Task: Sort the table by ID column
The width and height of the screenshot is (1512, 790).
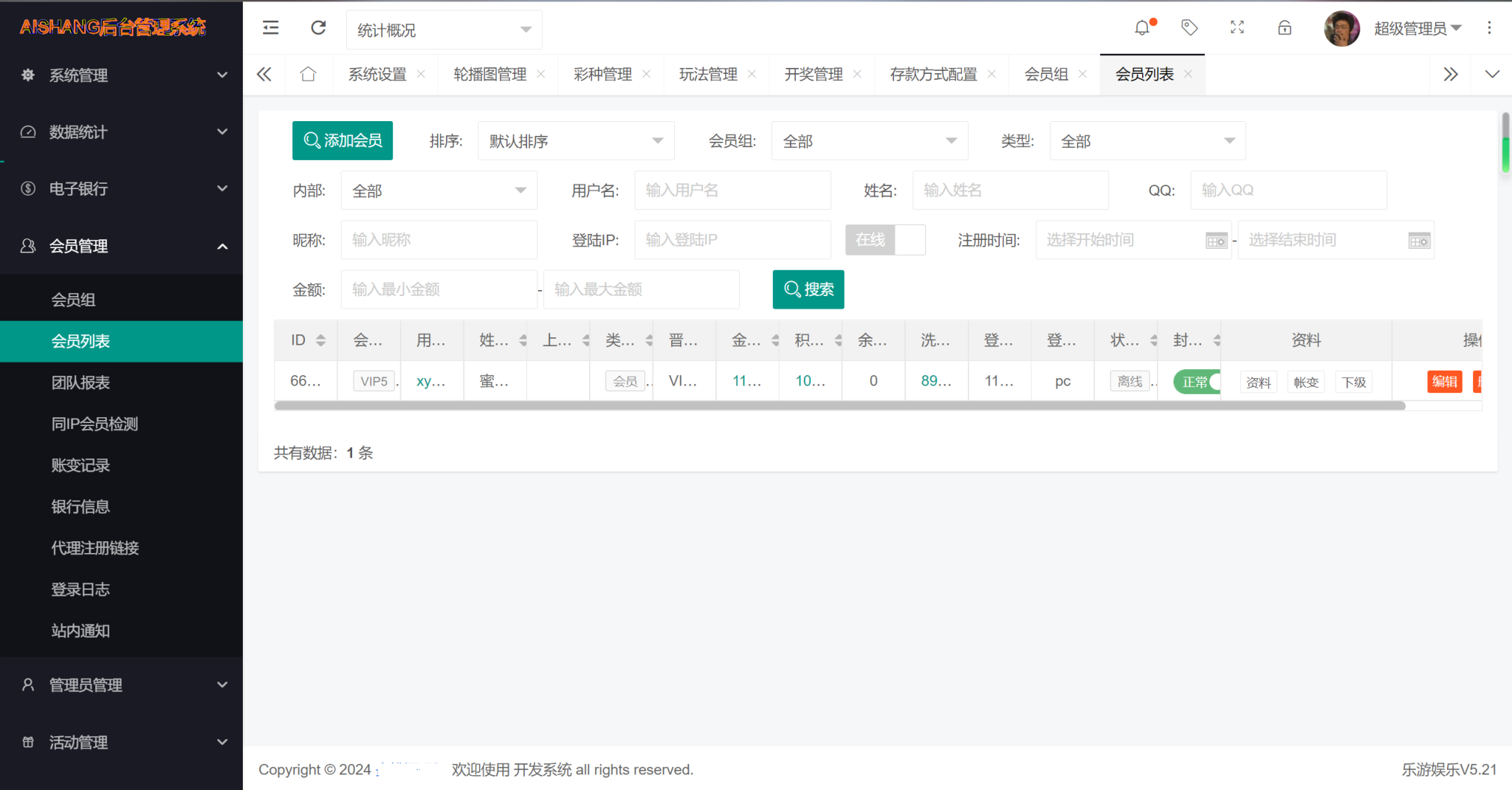Action: pyautogui.click(x=320, y=340)
